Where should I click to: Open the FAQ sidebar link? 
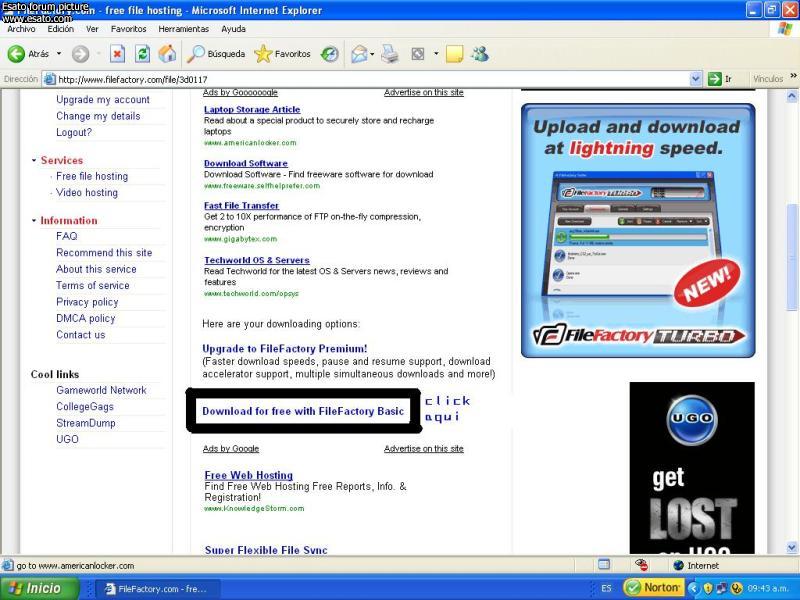coord(67,236)
